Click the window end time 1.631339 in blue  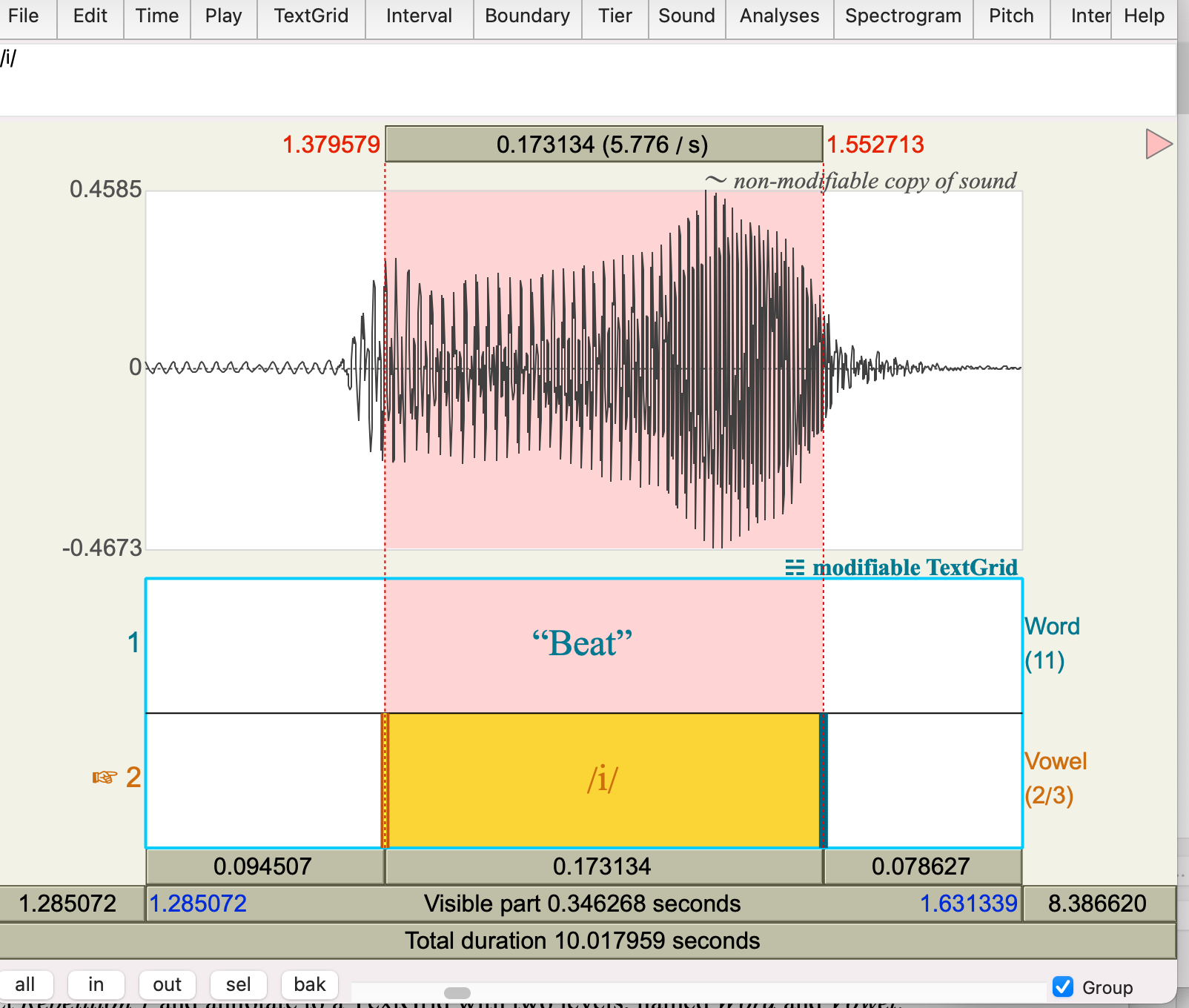coord(969,903)
